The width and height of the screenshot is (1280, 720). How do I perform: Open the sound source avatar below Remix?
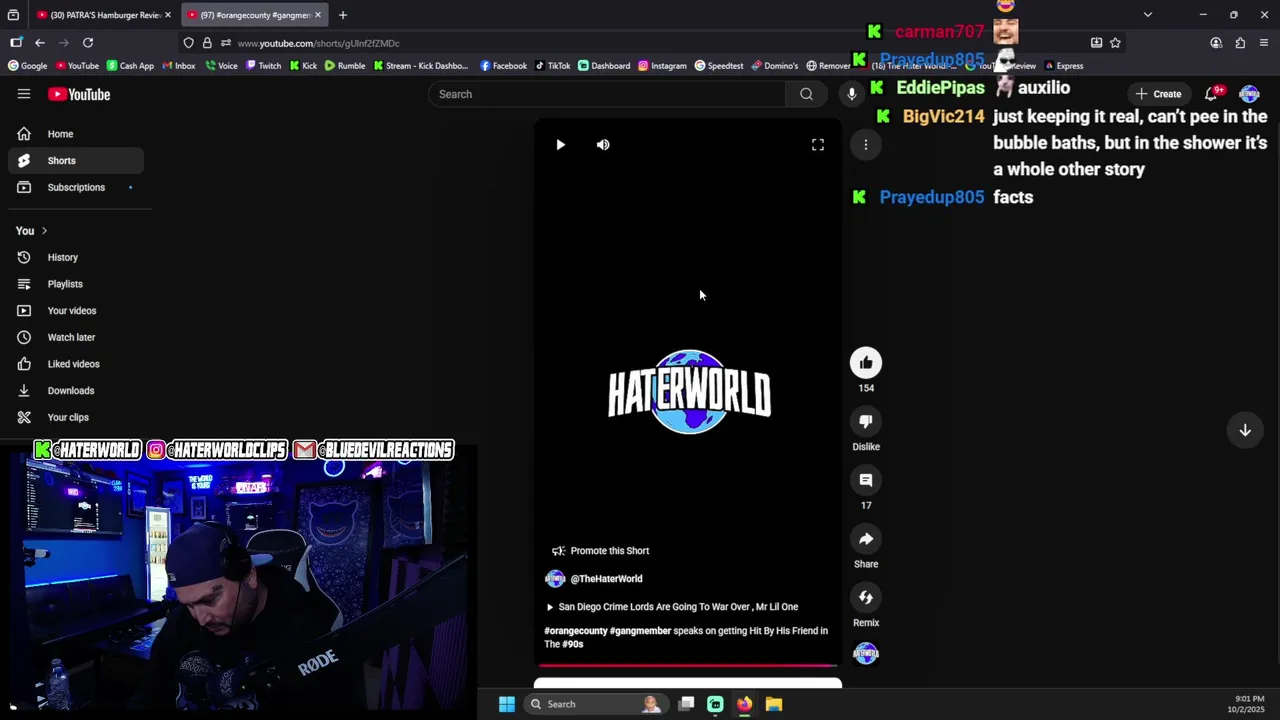point(866,654)
